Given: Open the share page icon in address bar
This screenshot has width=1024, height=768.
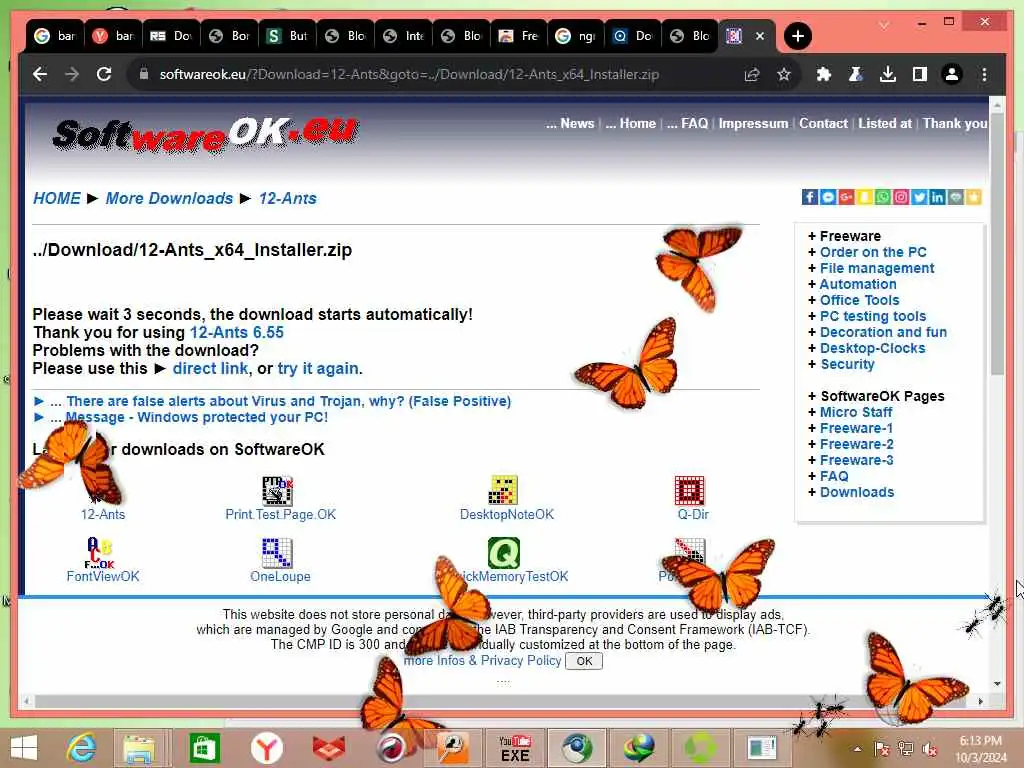Looking at the screenshot, I should (752, 74).
